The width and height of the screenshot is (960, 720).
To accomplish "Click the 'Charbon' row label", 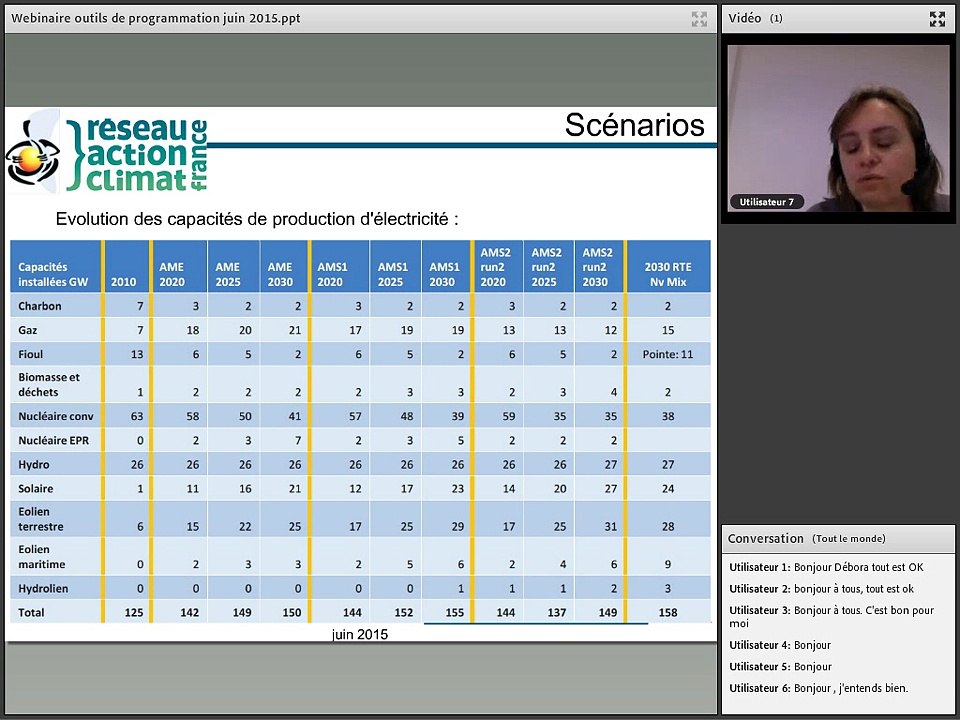I will 40,306.
